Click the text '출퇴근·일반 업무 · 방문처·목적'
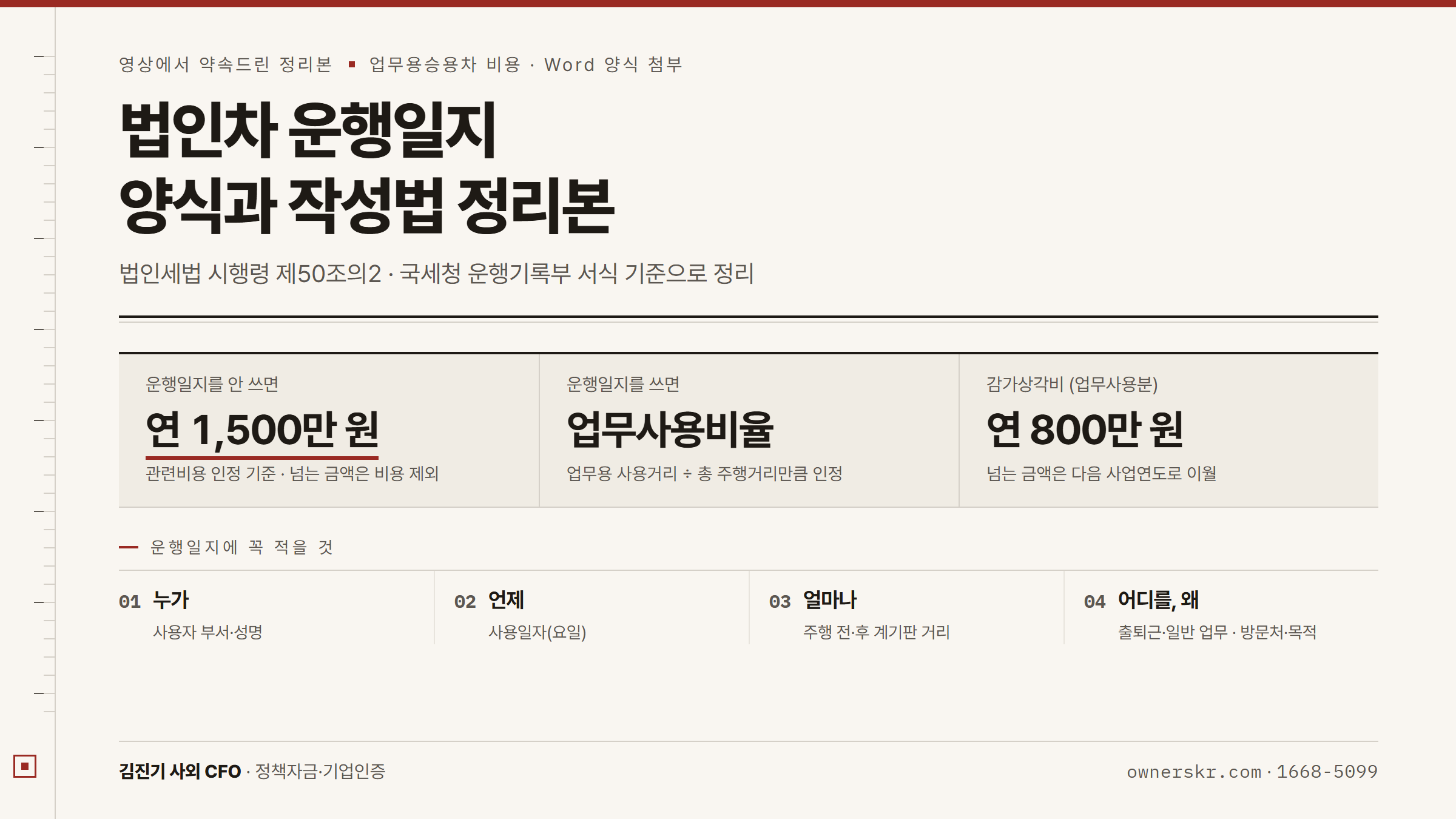Image resolution: width=1456 pixels, height=819 pixels. click(x=1217, y=632)
